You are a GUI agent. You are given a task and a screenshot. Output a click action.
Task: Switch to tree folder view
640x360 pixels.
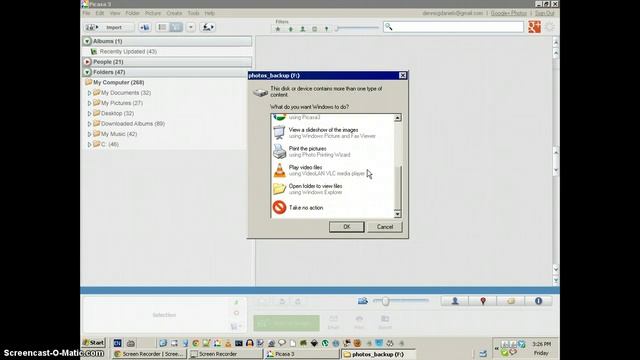[176, 27]
